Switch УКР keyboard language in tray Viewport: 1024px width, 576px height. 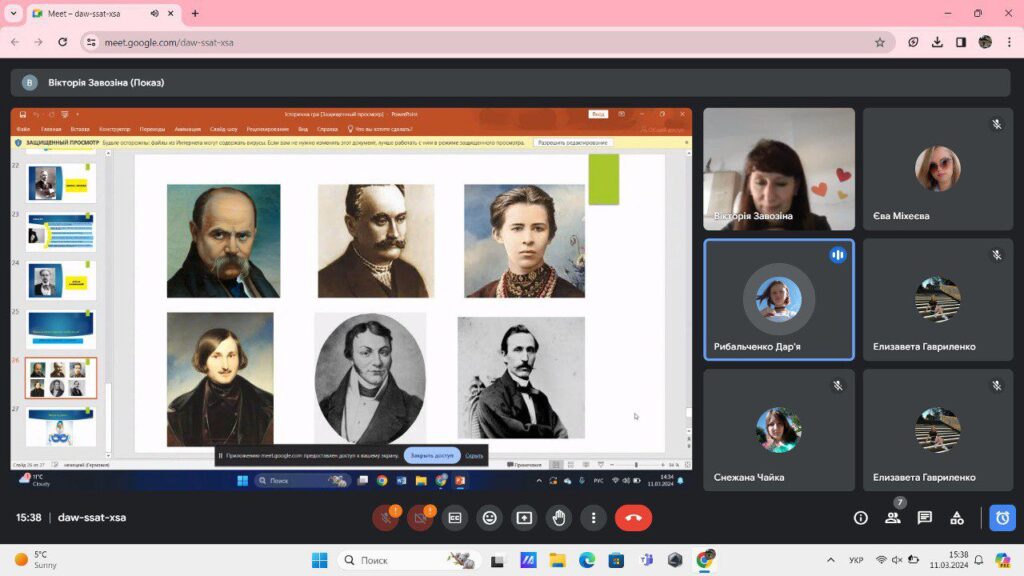click(x=856, y=560)
